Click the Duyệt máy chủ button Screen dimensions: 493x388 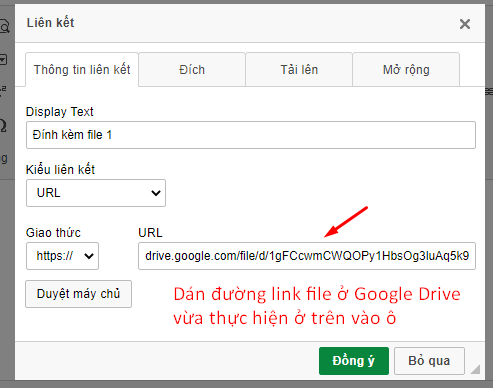point(78,294)
